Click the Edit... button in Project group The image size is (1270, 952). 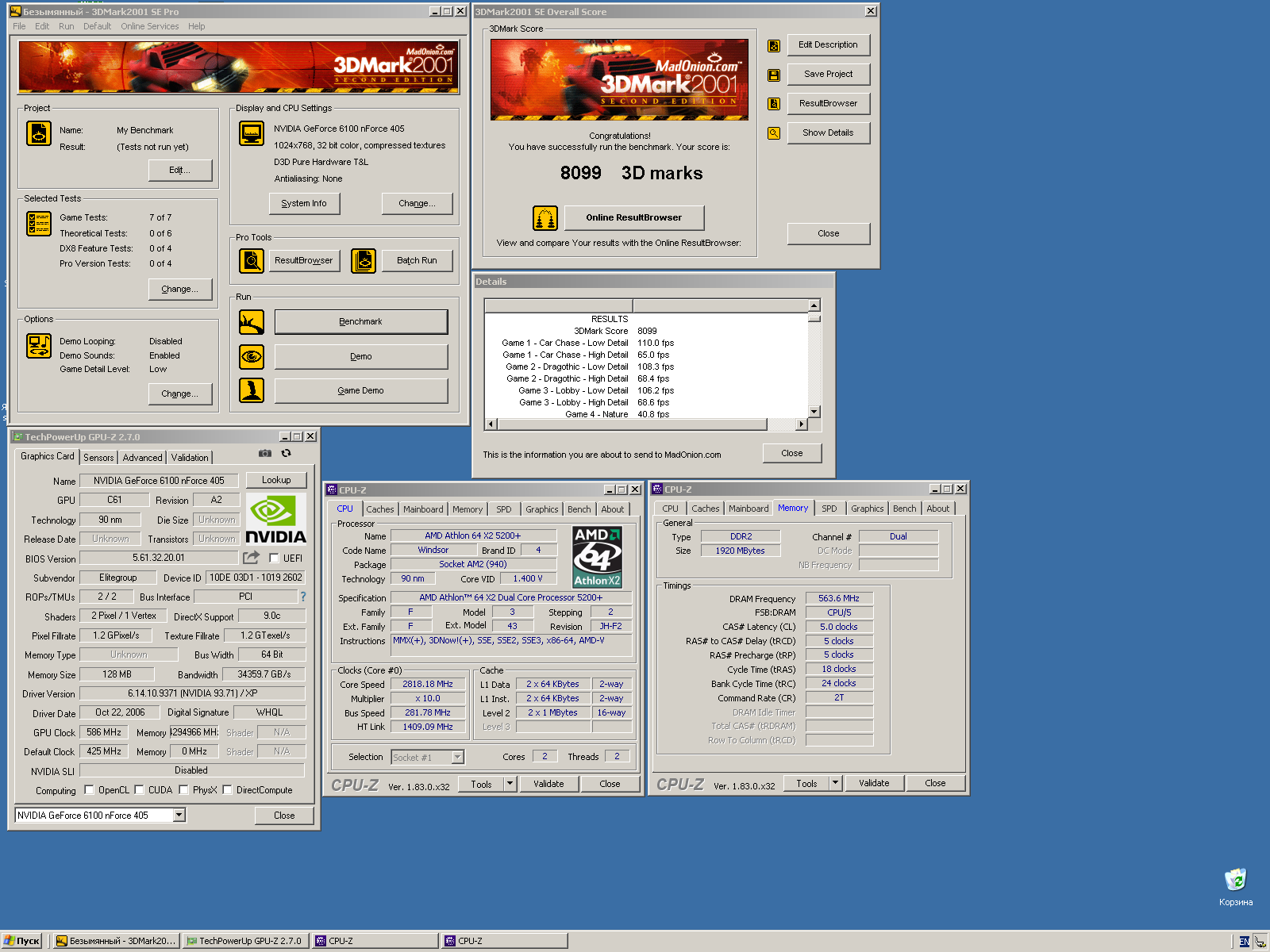pos(180,170)
